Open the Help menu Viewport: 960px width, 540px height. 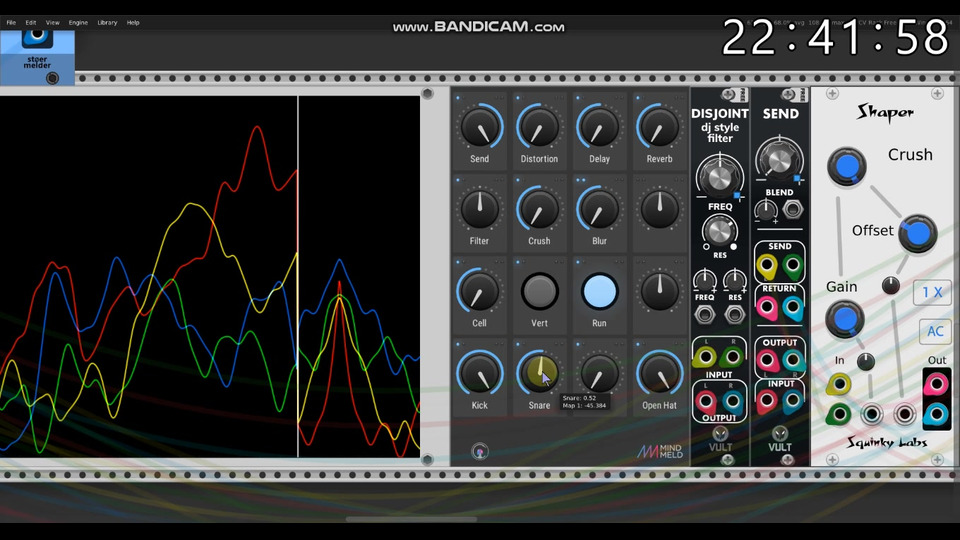point(133,23)
